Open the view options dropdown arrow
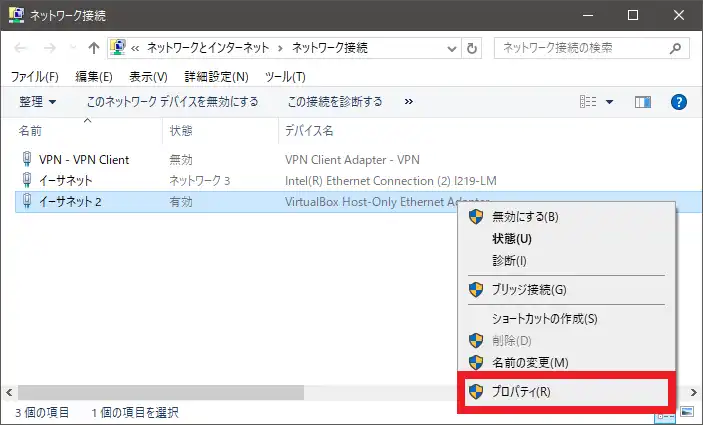 coord(609,102)
